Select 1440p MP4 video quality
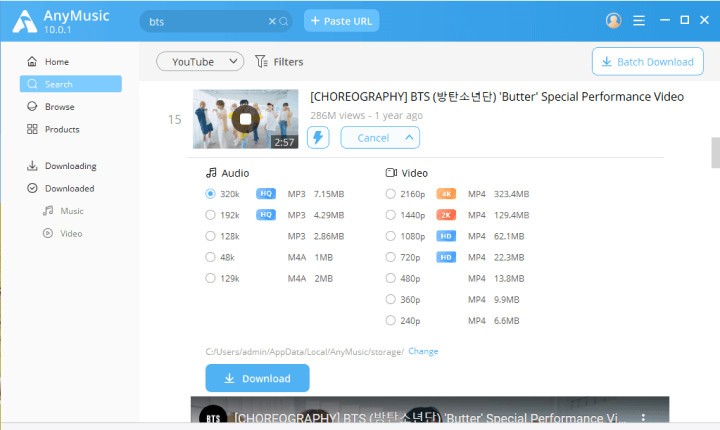 click(x=390, y=215)
